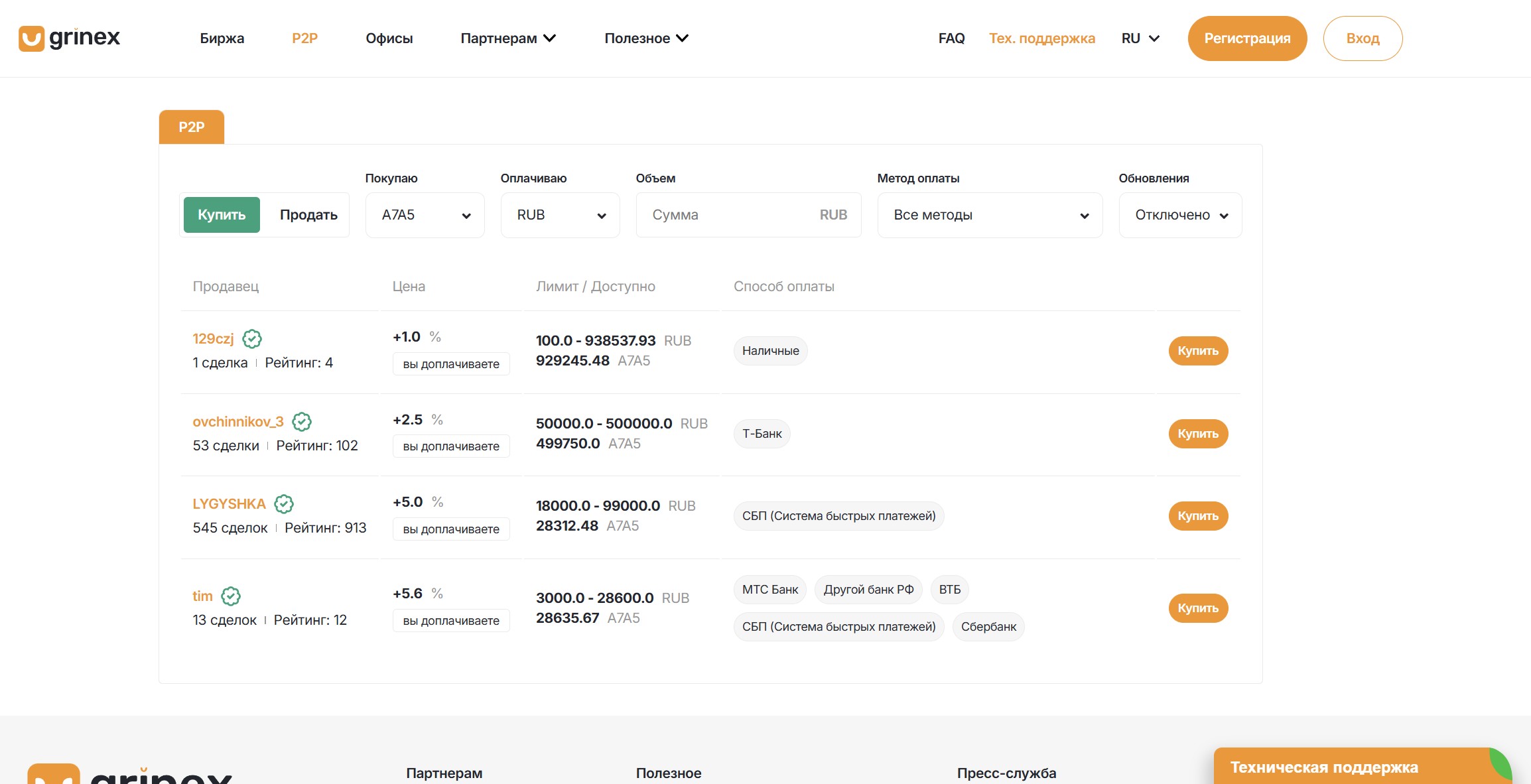Click verified badge next to 129czj
Screen dimensions: 1531x784
point(252,339)
